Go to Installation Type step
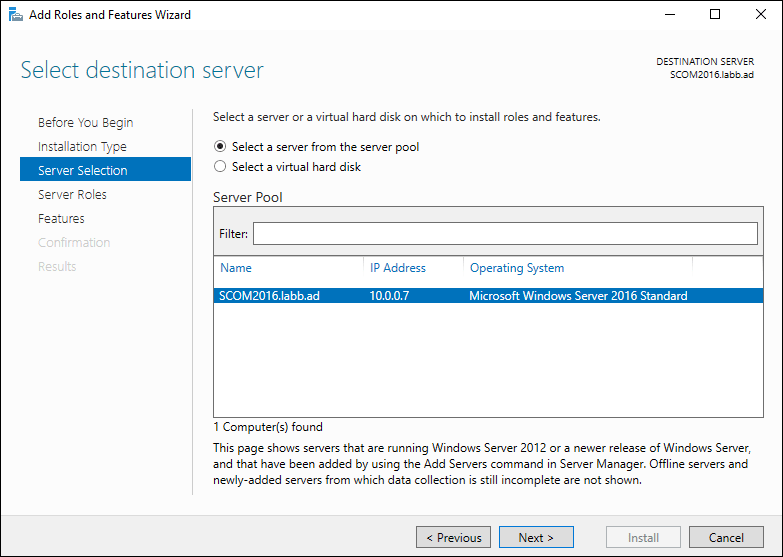This screenshot has width=783, height=557. pos(82,146)
